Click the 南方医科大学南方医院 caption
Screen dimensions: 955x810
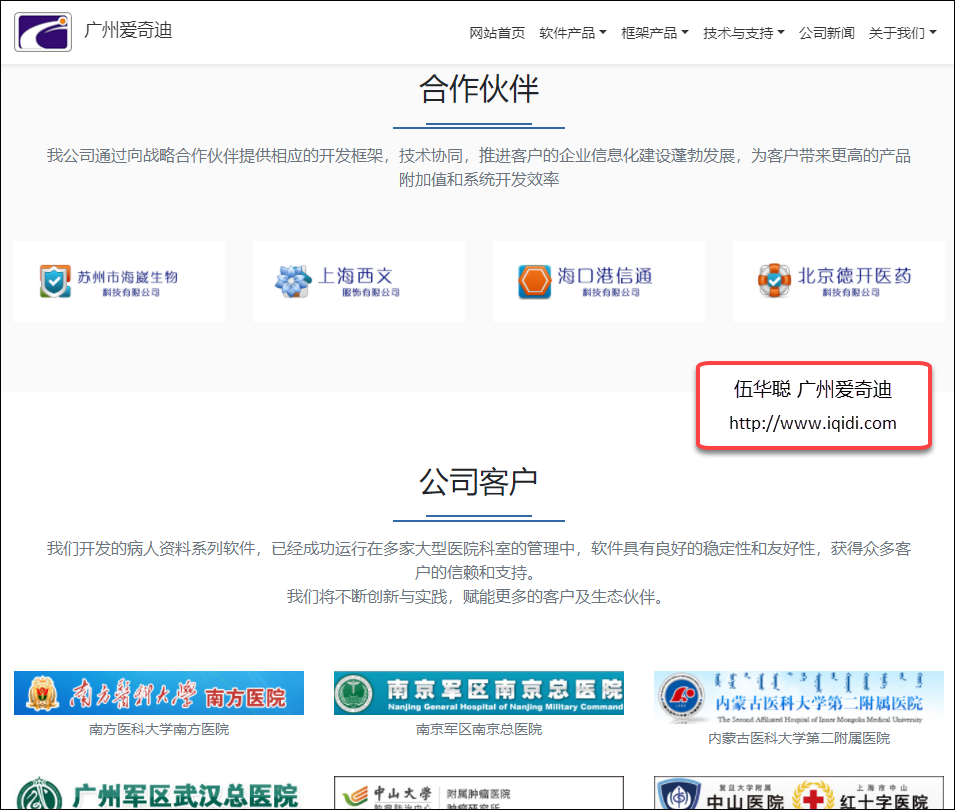coord(159,729)
